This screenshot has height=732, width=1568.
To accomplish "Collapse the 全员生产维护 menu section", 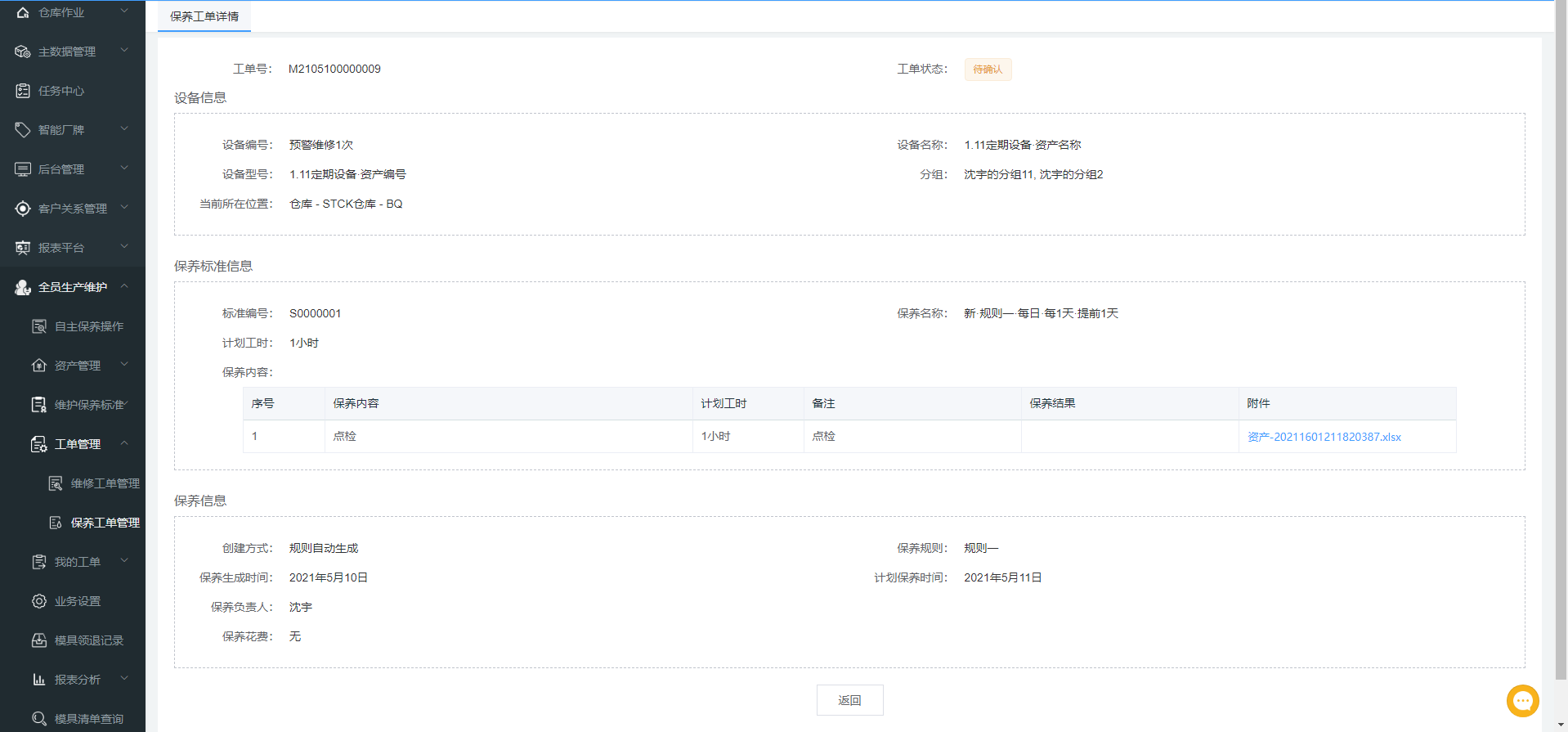I will 124,286.
